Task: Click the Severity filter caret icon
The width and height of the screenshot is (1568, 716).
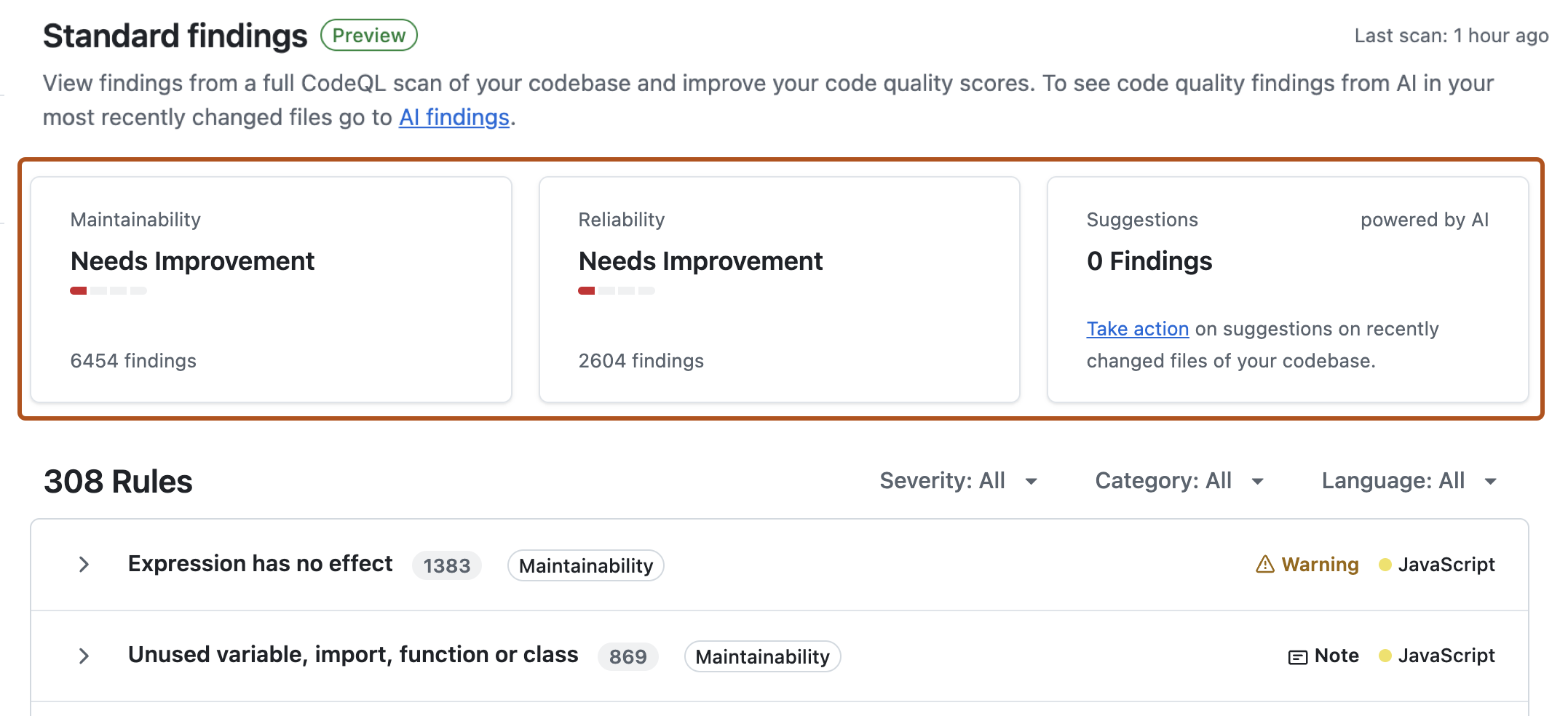Action: (1031, 481)
